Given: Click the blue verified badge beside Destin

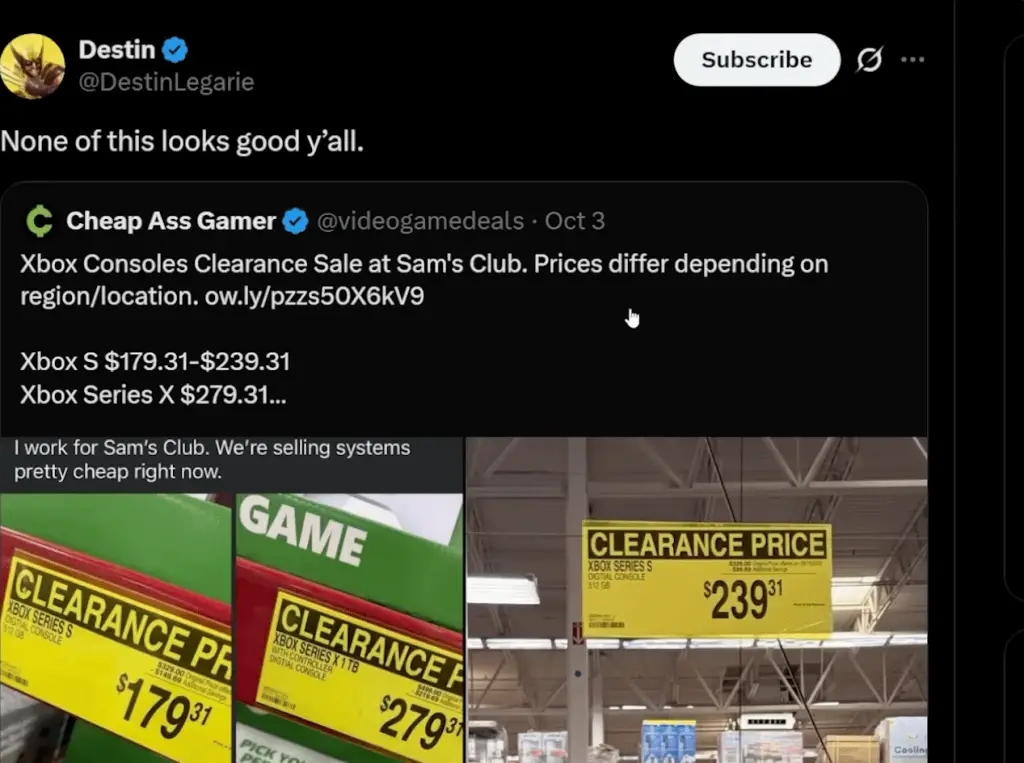Looking at the screenshot, I should pos(175,50).
